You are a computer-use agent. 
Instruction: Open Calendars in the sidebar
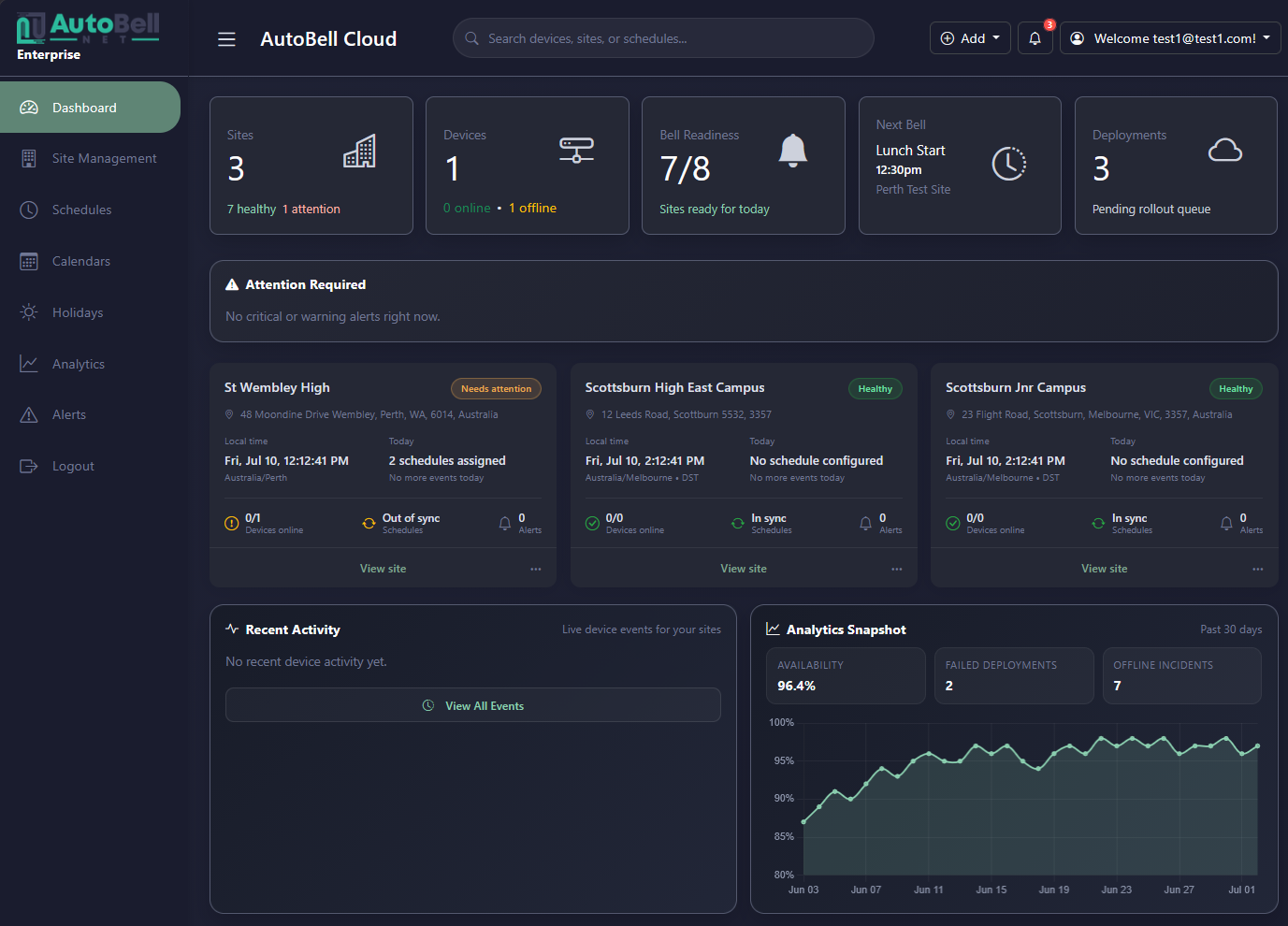tap(90, 261)
